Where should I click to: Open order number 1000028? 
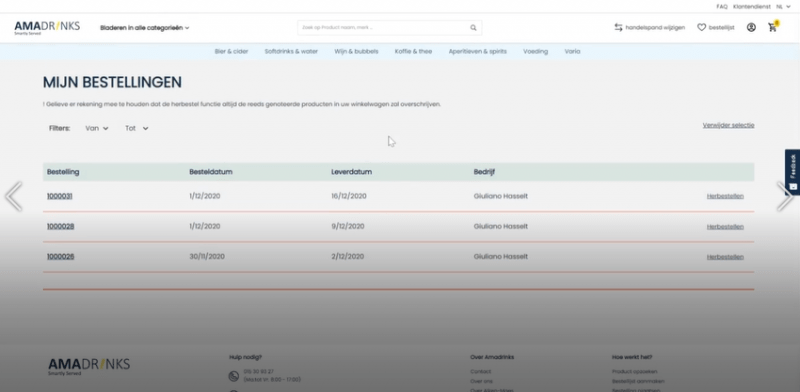(61, 226)
